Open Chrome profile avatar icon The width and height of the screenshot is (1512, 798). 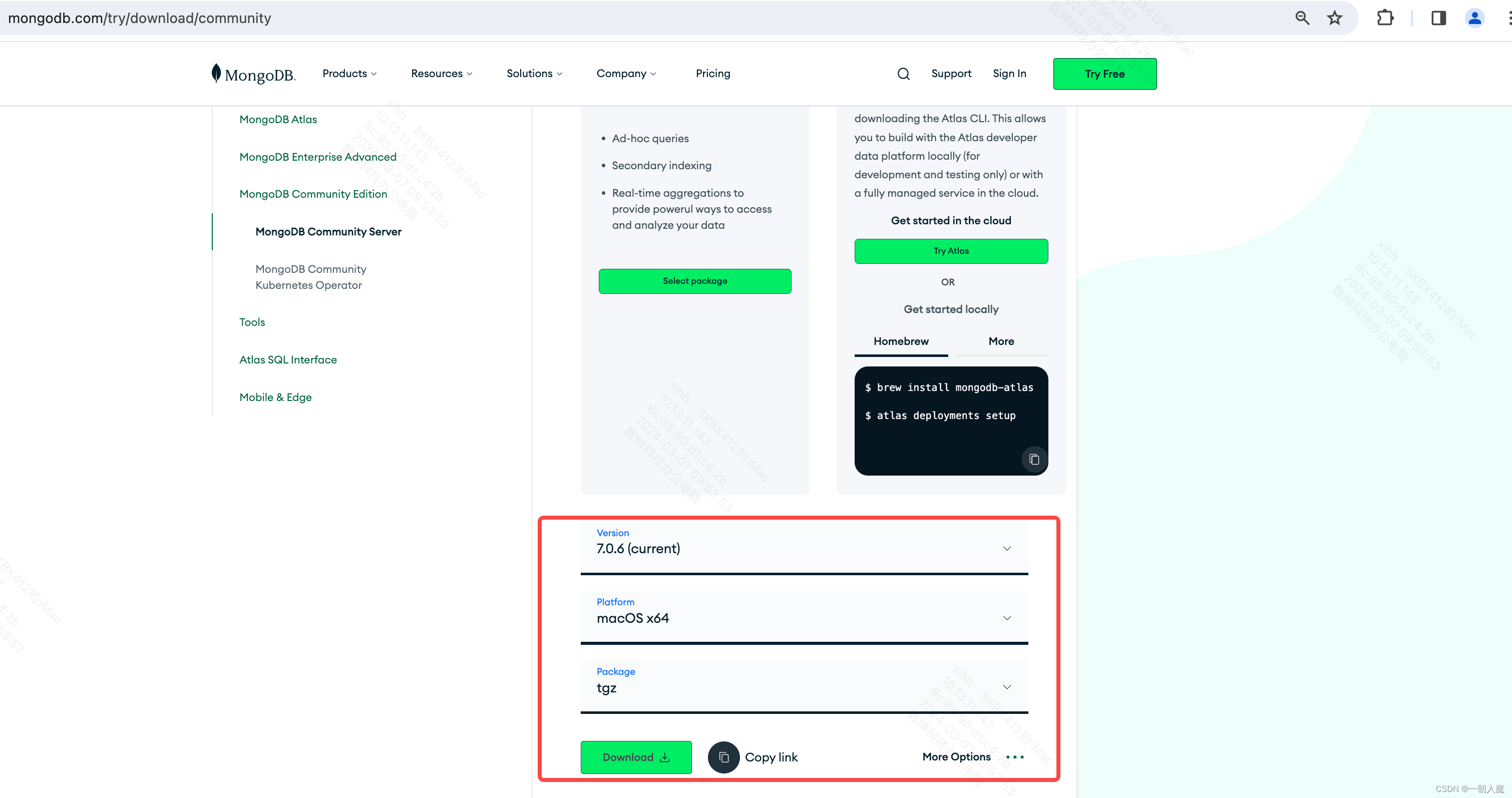[1474, 18]
